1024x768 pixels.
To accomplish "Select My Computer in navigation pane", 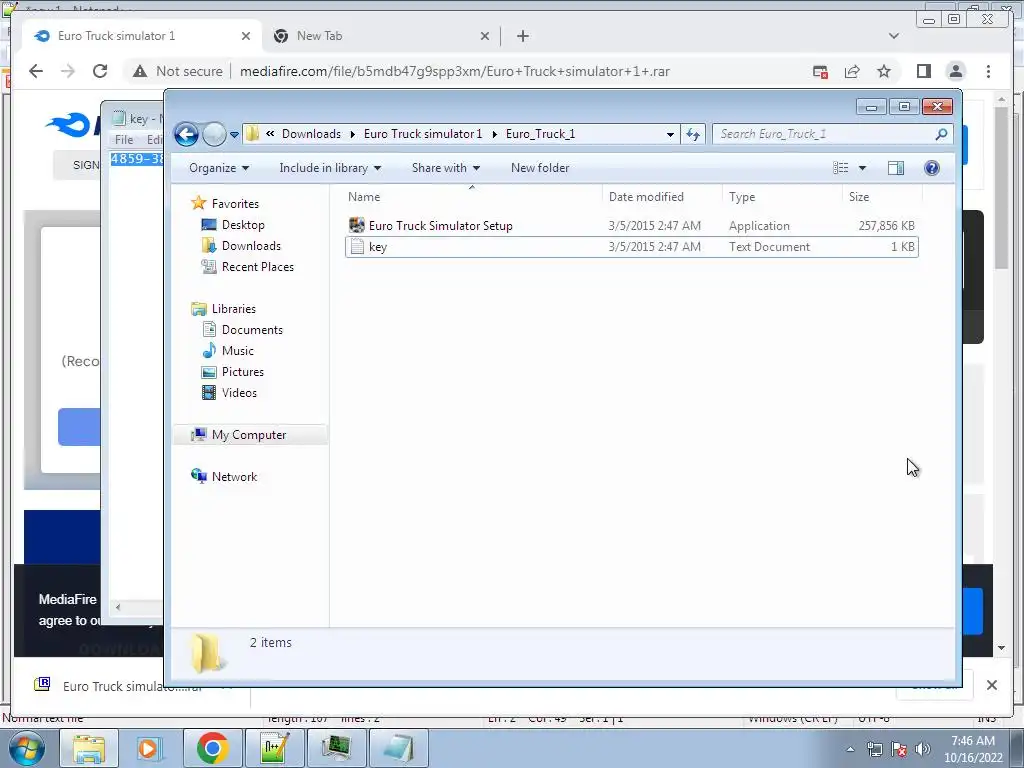I will coord(249,435).
